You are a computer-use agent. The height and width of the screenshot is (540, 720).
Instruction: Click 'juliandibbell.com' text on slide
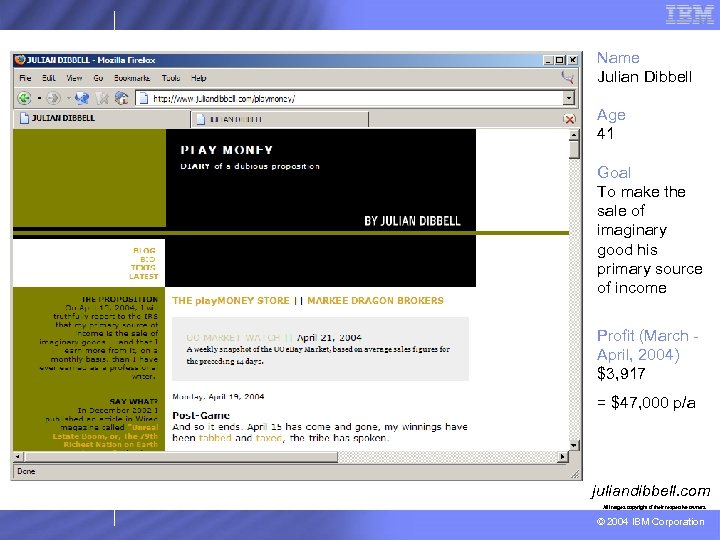pyautogui.click(x=651, y=491)
